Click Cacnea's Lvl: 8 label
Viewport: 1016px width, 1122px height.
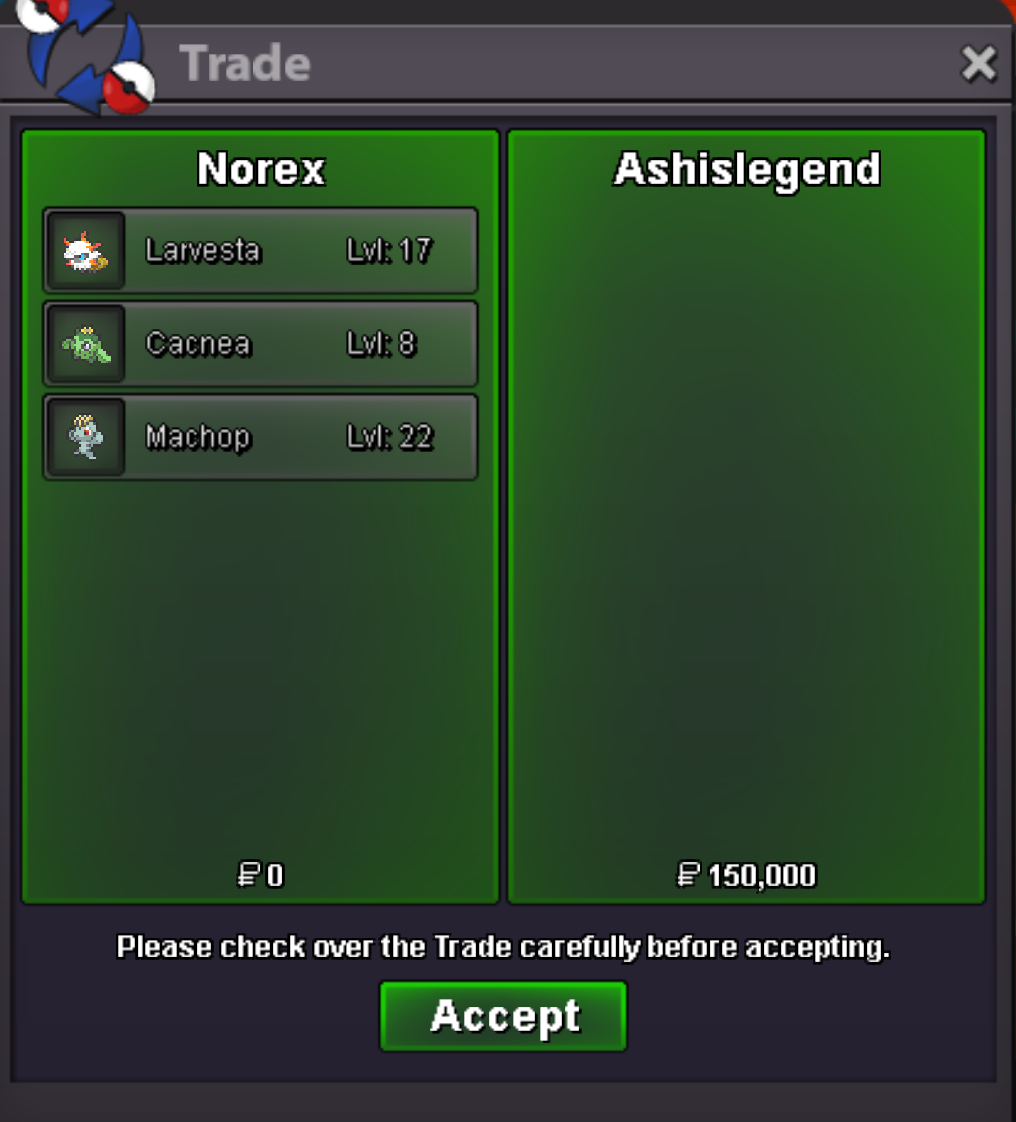coord(381,344)
